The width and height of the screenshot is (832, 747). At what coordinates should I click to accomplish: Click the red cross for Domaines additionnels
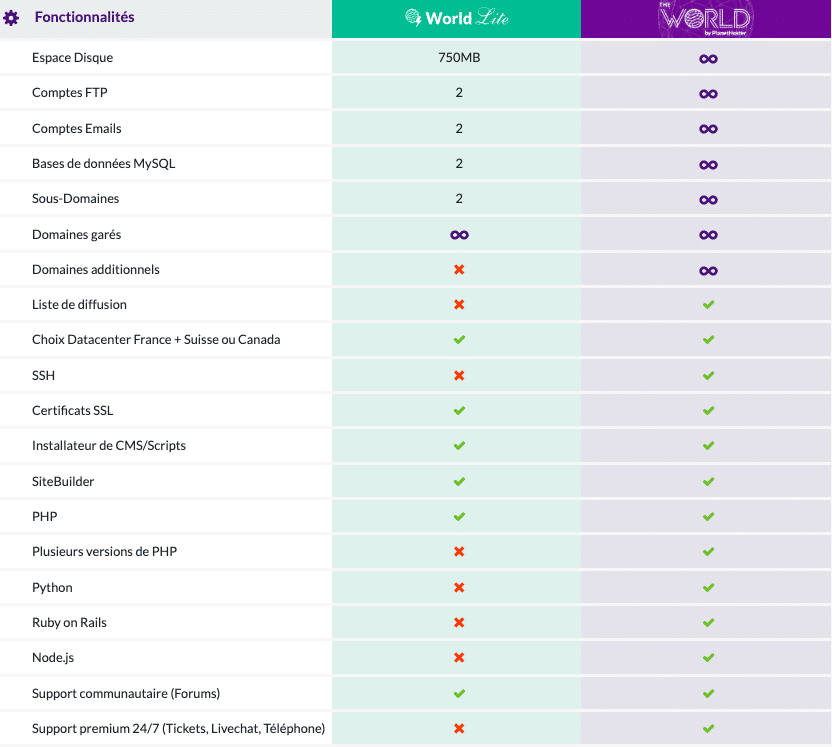point(459,270)
